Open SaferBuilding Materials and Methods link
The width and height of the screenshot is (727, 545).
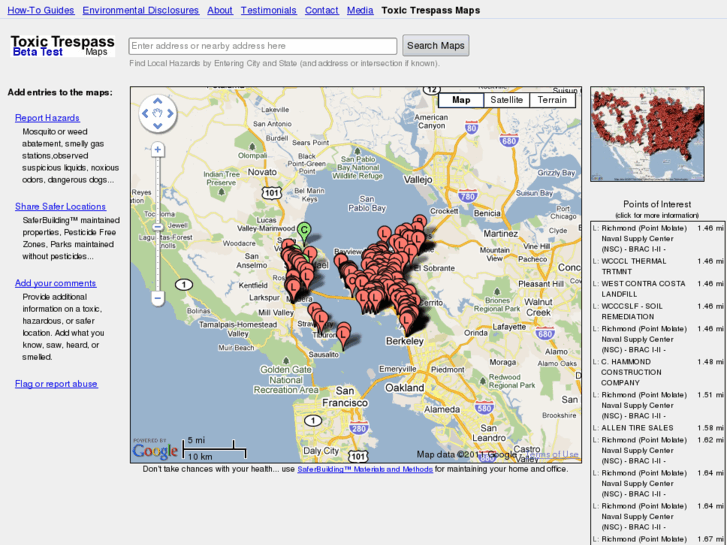coord(365,469)
